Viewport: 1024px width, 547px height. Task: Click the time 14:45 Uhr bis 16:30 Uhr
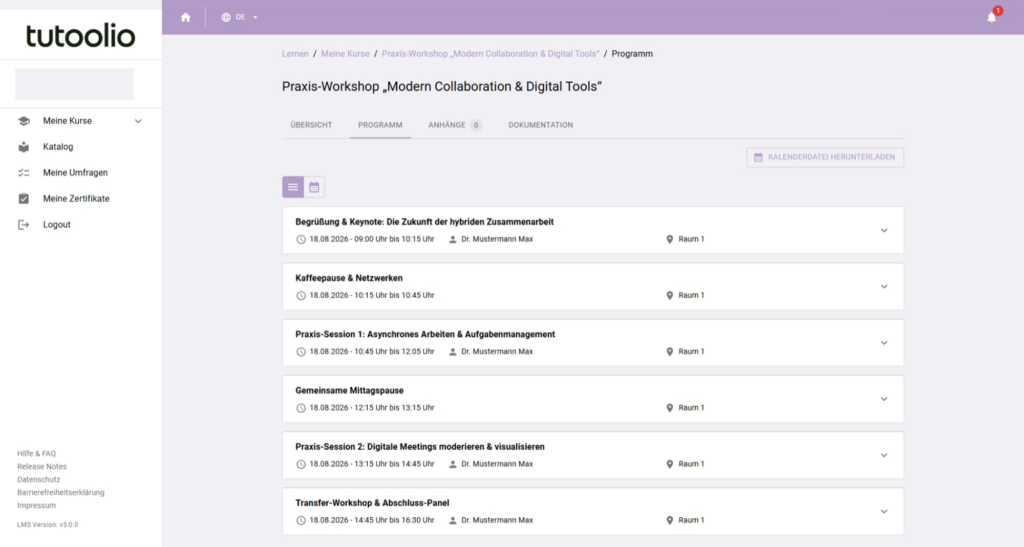click(394, 520)
